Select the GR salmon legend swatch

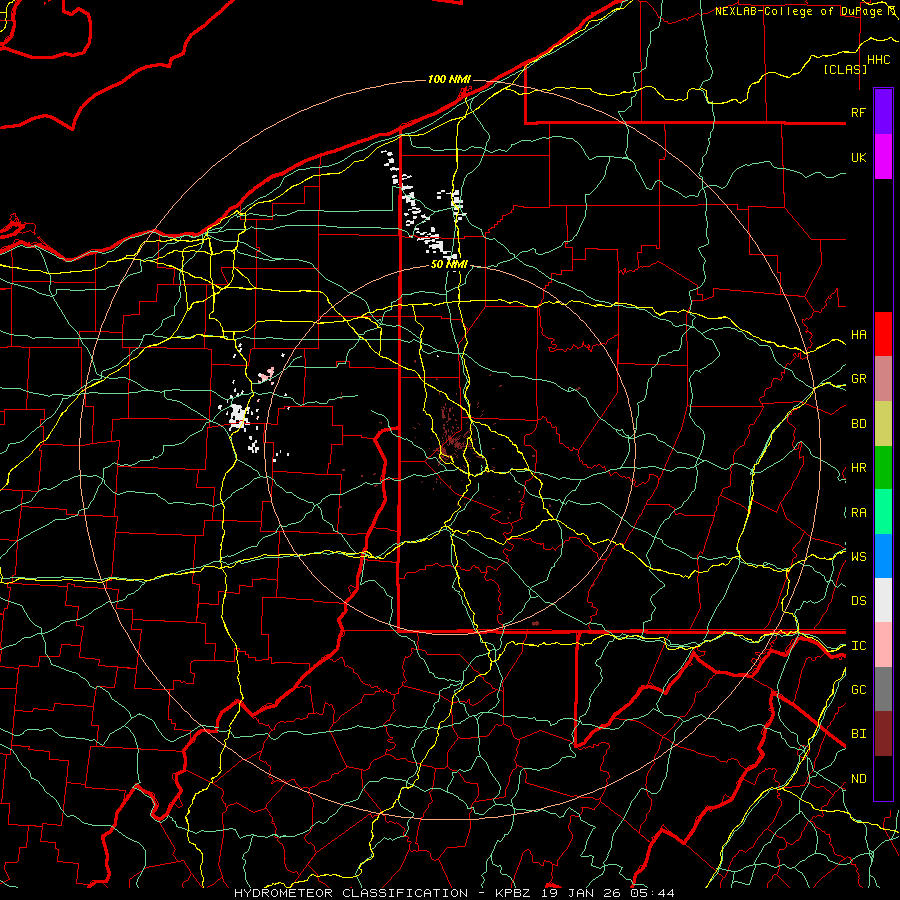point(883,378)
